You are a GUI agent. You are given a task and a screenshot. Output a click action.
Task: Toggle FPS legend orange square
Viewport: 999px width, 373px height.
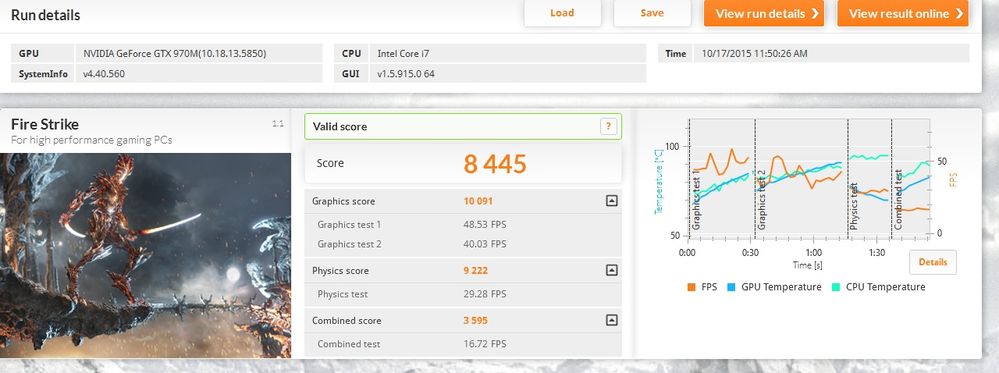691,287
